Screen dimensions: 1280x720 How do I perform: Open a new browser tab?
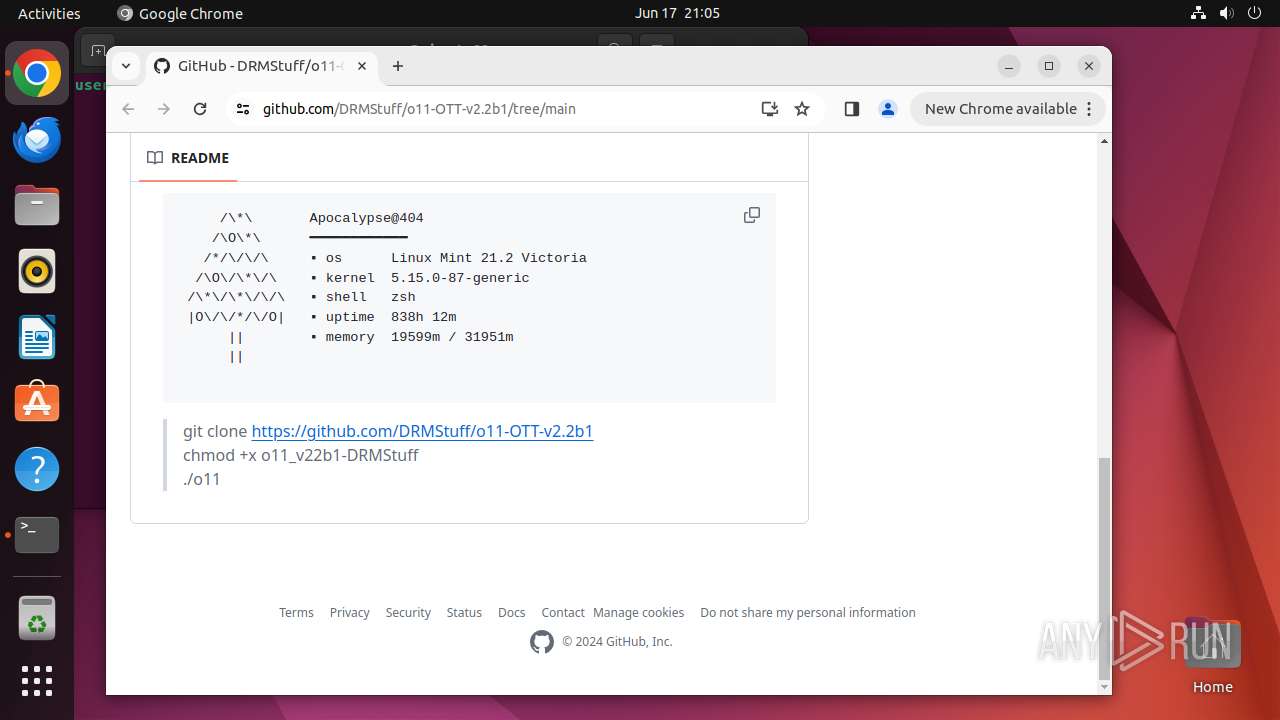pyautogui.click(x=398, y=66)
